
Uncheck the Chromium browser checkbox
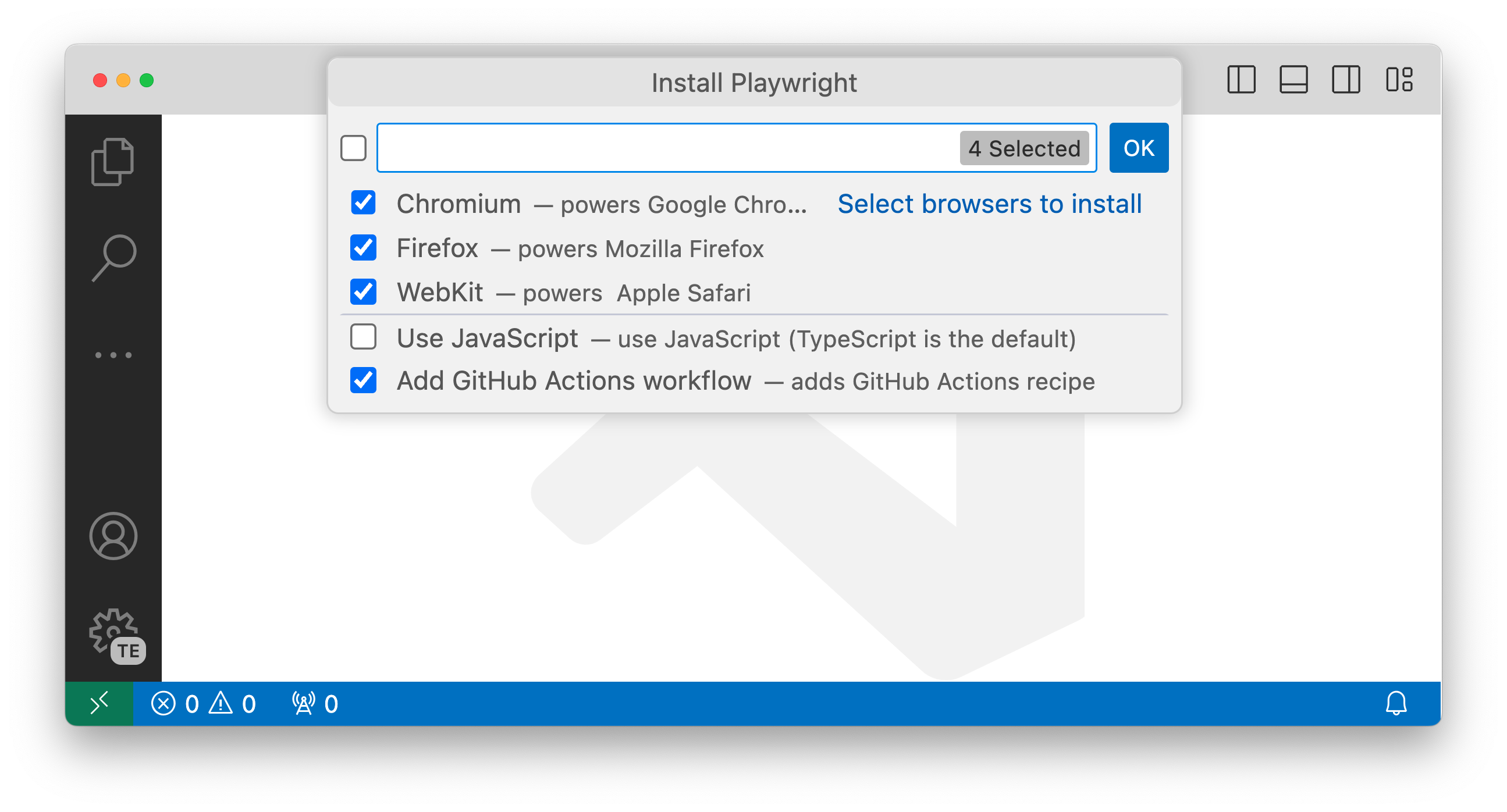tap(363, 203)
